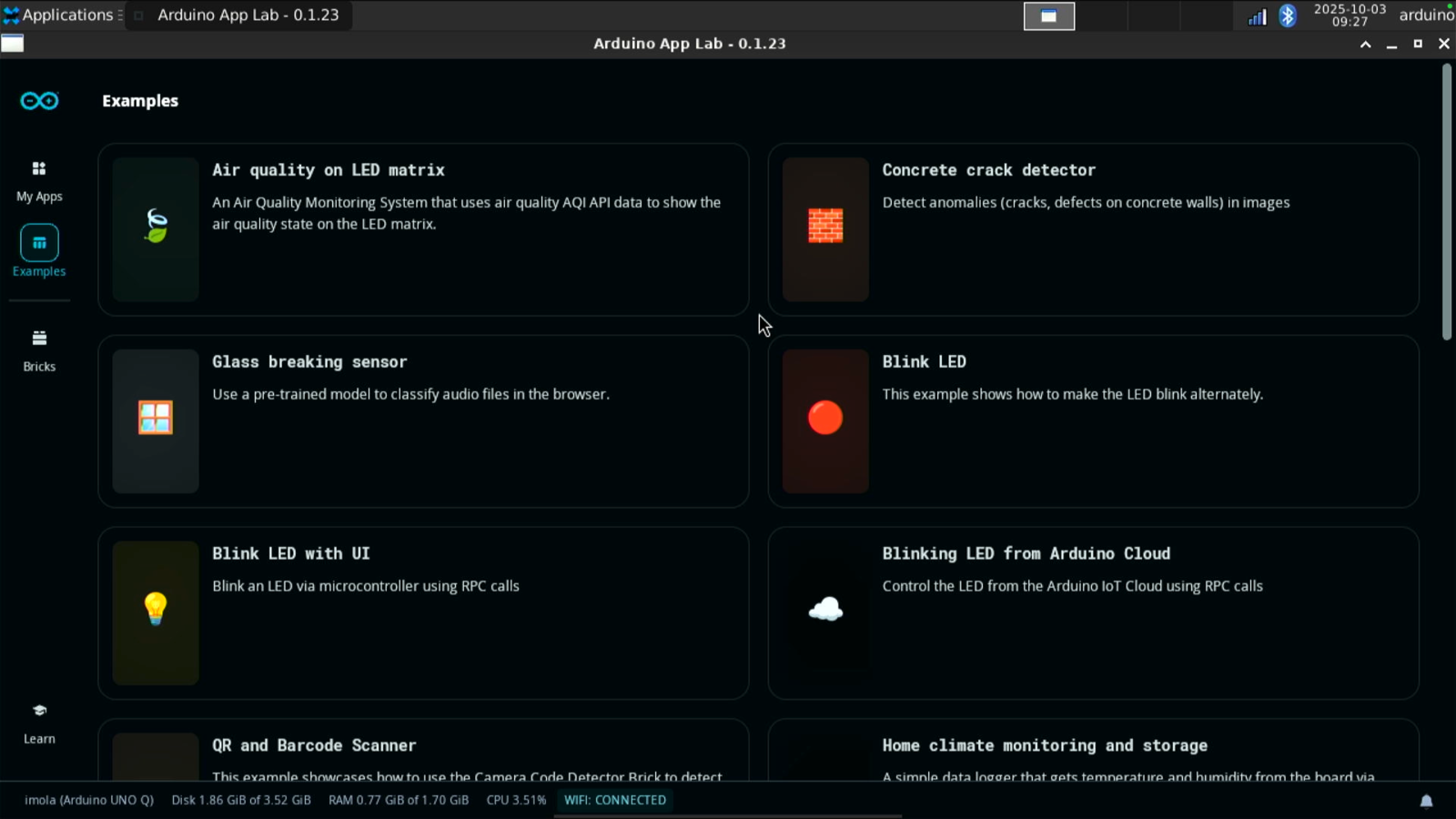Click the Disk usage status entry
Image resolution: width=1456 pixels, height=819 pixels.
point(241,800)
